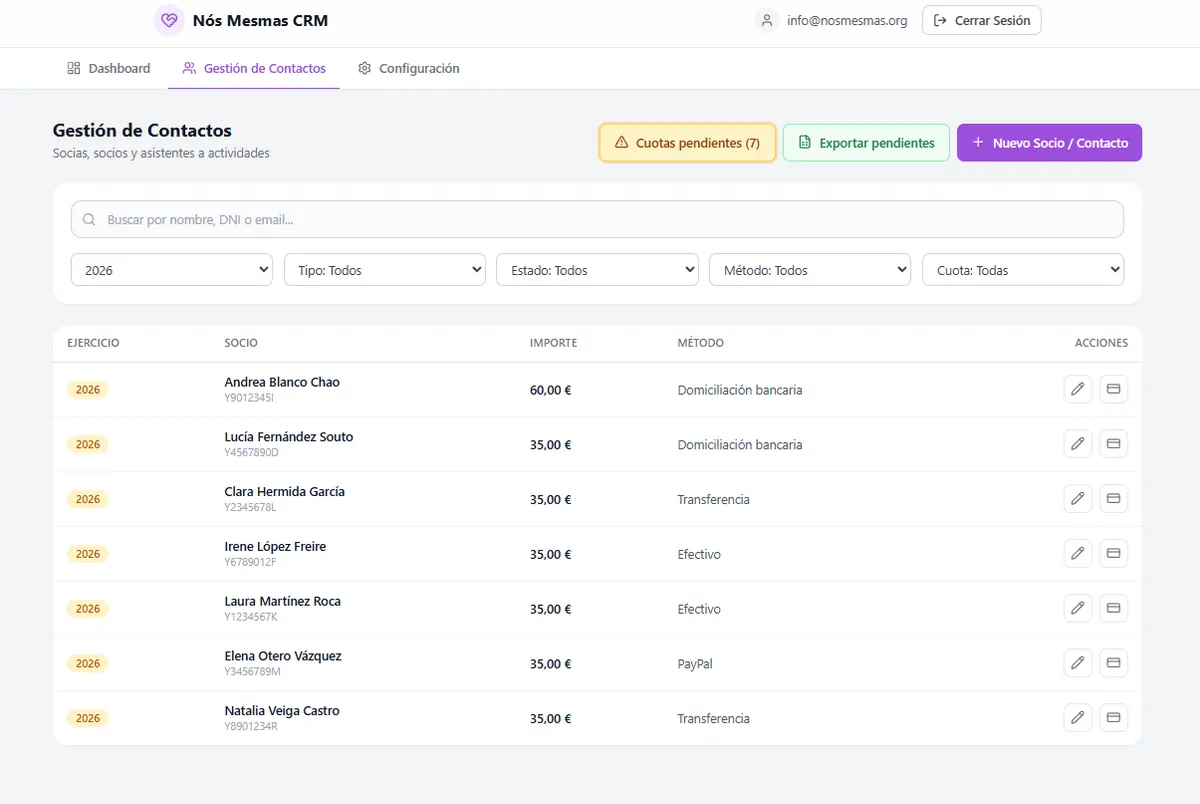
Task: Click the Cerrar Sesión button
Action: [x=982, y=20]
